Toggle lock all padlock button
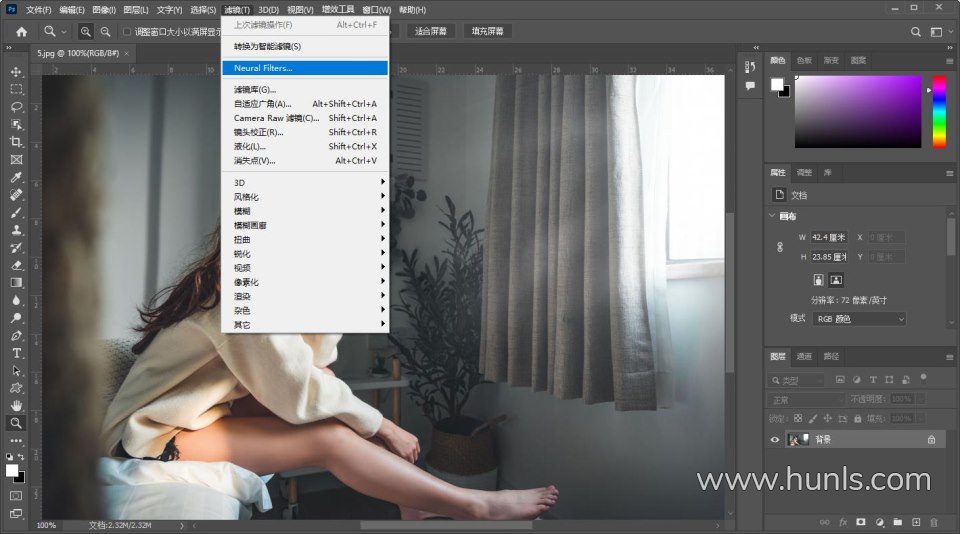960x534 pixels. [857, 419]
